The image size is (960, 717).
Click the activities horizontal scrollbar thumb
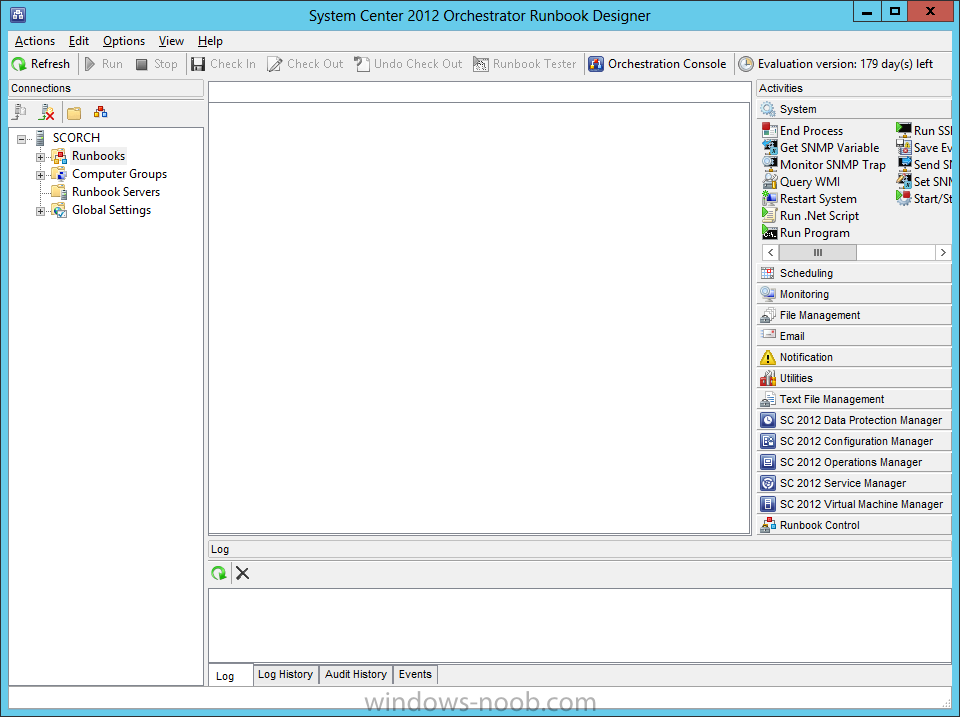[817, 252]
